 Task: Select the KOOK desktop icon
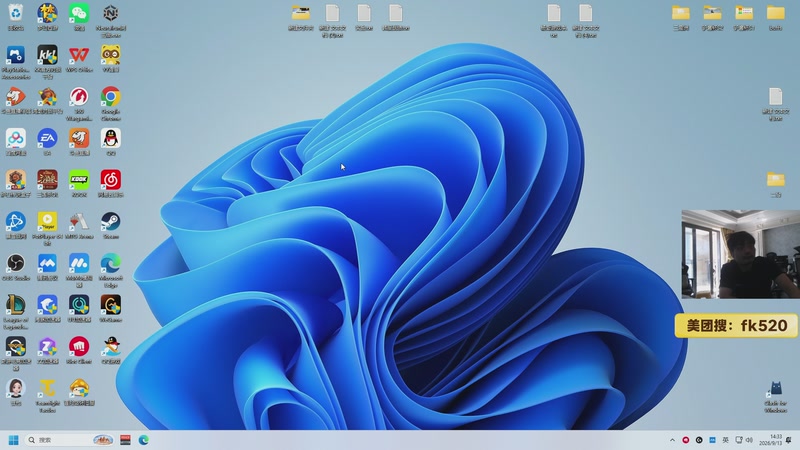click(x=79, y=184)
